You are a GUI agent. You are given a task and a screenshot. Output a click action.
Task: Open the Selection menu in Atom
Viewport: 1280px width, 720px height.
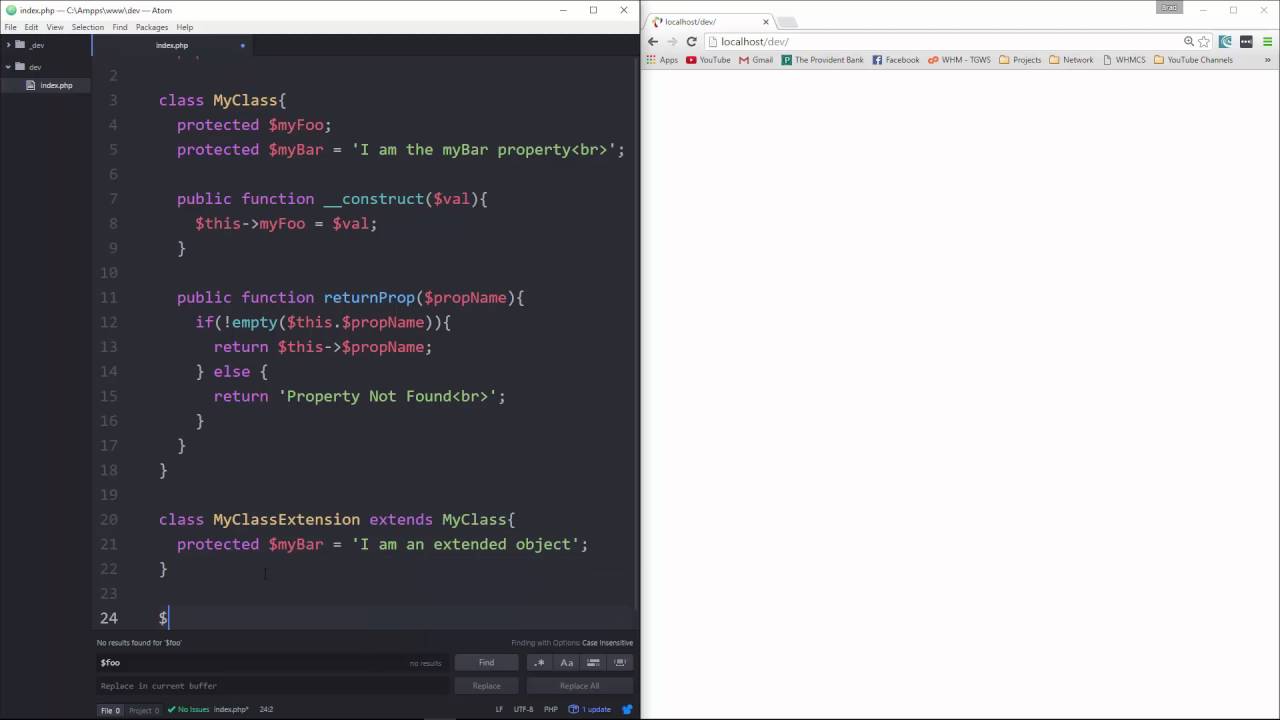pos(88,27)
